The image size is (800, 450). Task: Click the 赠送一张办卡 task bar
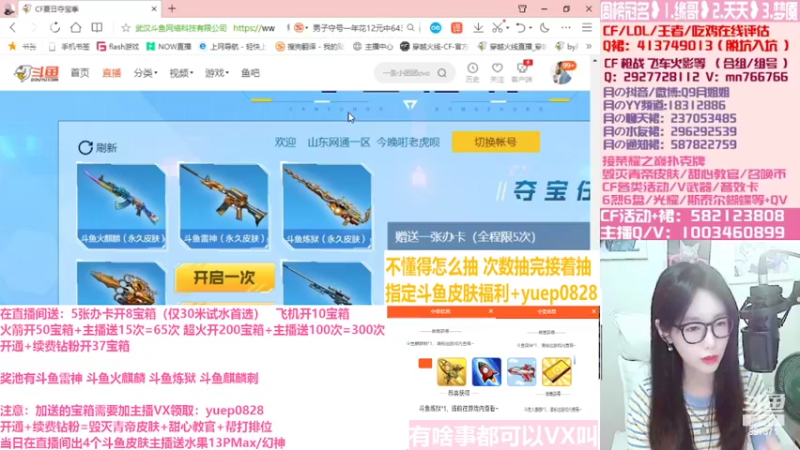pos(488,236)
